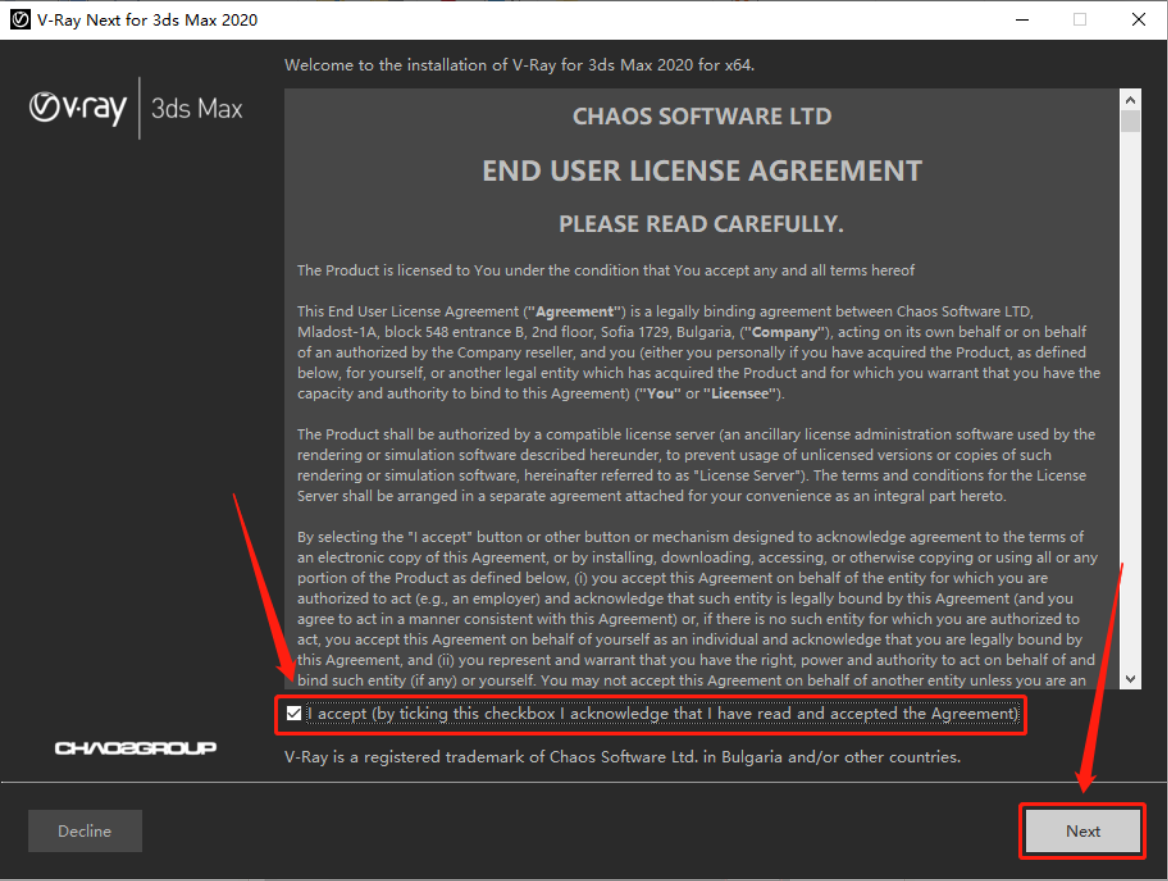The width and height of the screenshot is (1168, 881).
Task: Click the V-Ray icon in the title bar
Action: tap(19, 20)
